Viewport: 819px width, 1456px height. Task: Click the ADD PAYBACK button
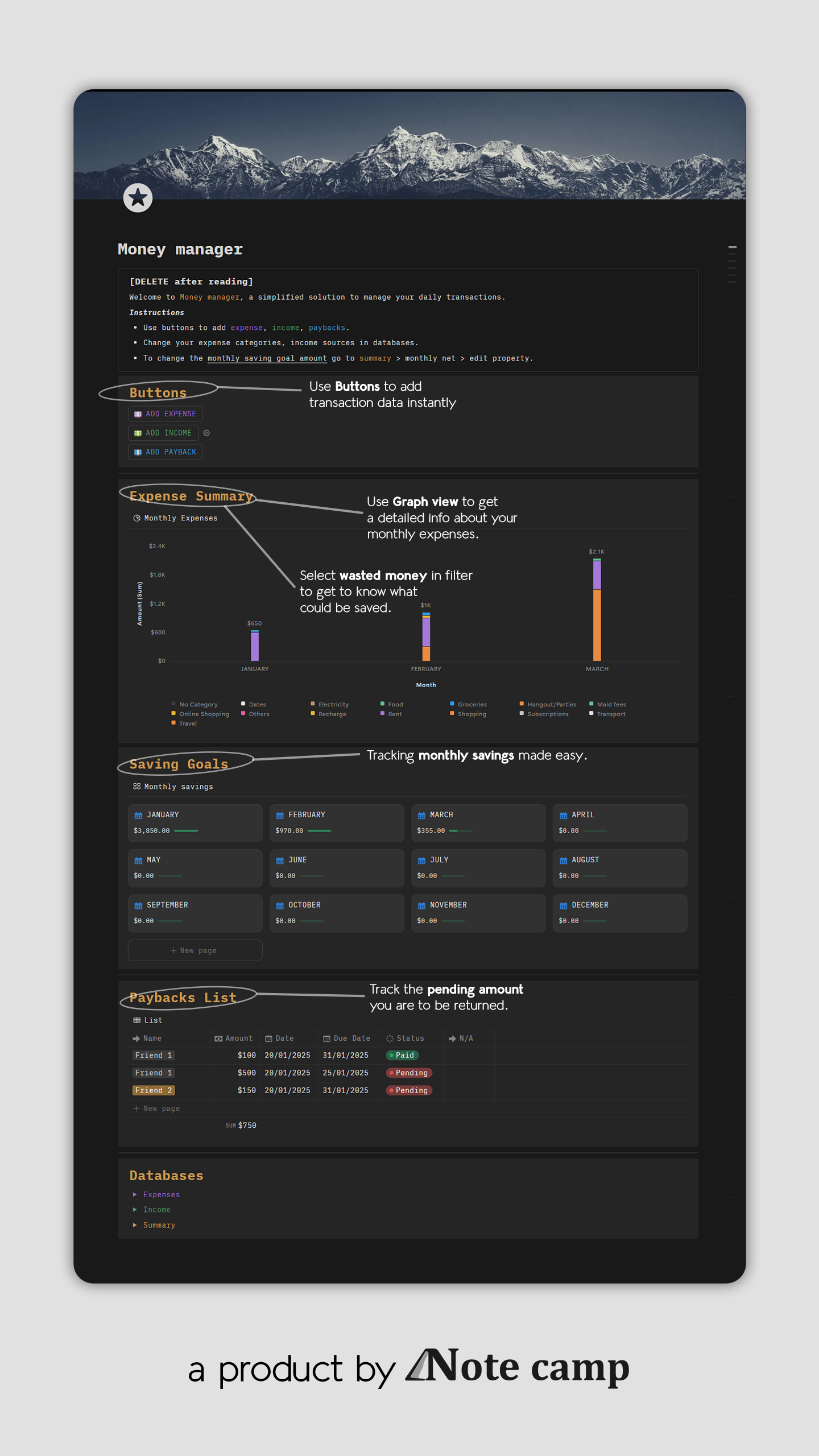[x=166, y=452]
